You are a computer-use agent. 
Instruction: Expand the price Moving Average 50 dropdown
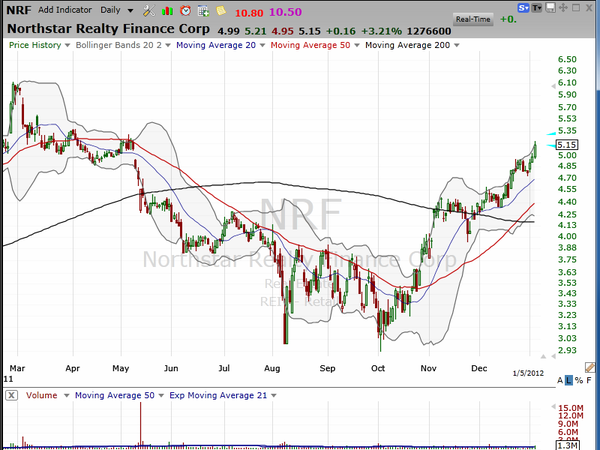[357, 46]
